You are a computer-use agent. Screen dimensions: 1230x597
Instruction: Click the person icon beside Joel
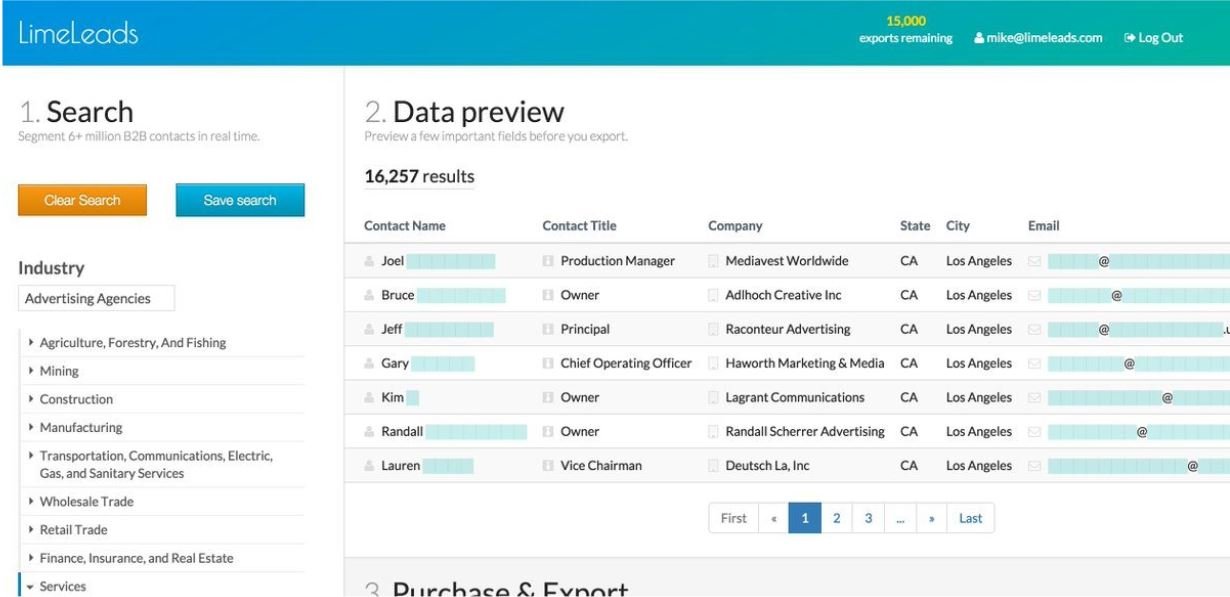click(x=369, y=262)
